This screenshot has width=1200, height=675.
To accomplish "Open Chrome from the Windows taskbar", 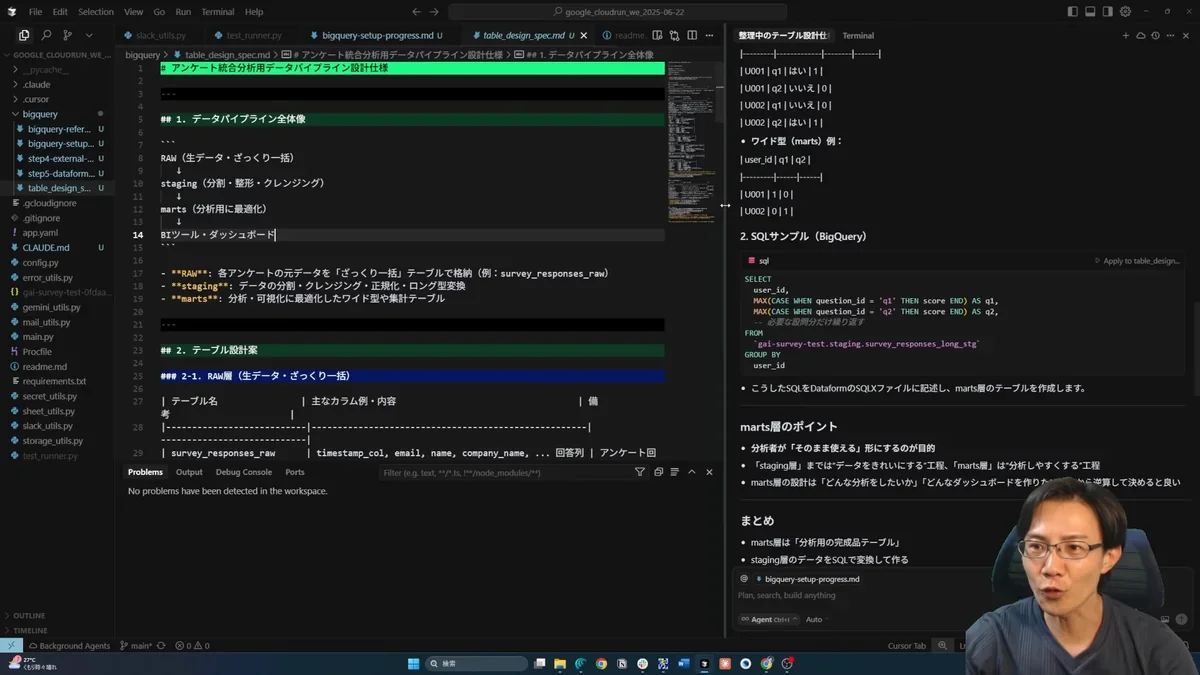I will (x=601, y=663).
